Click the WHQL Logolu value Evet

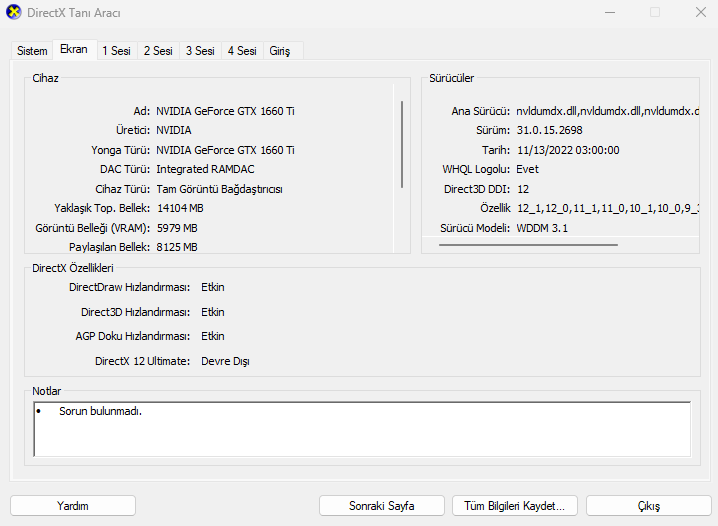[528, 169]
